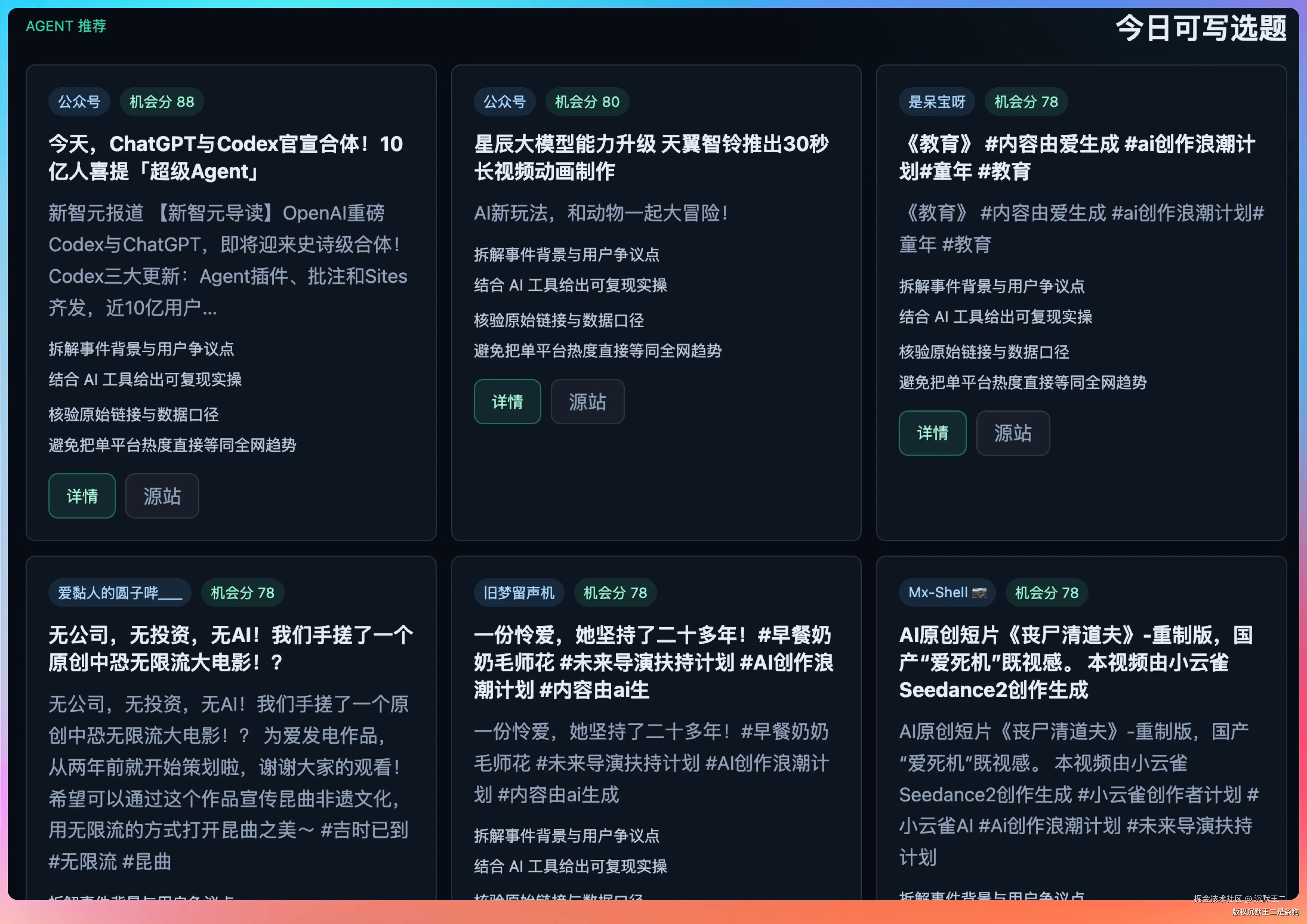The width and height of the screenshot is (1307, 924).
Task: Click the 今日可写选题 heading
Action: pyautogui.click(x=1201, y=28)
